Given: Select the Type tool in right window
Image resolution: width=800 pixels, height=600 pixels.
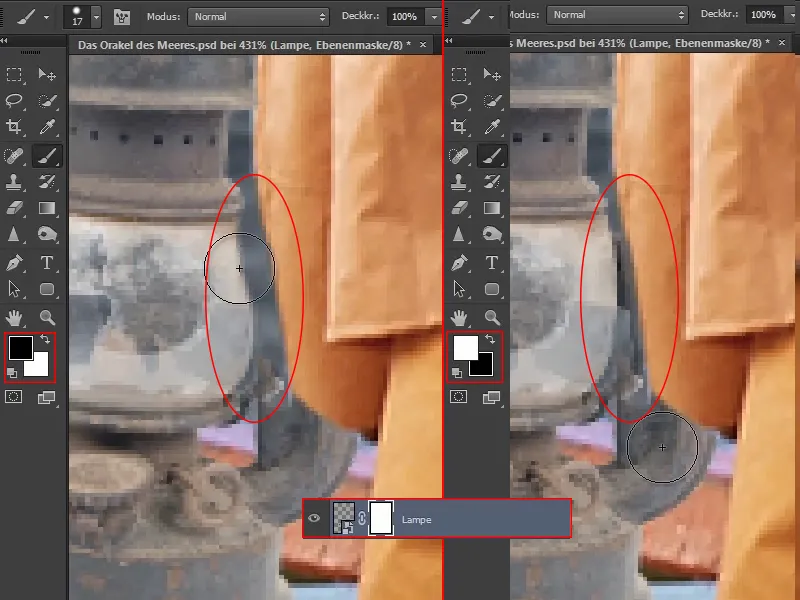Looking at the screenshot, I should (x=492, y=263).
